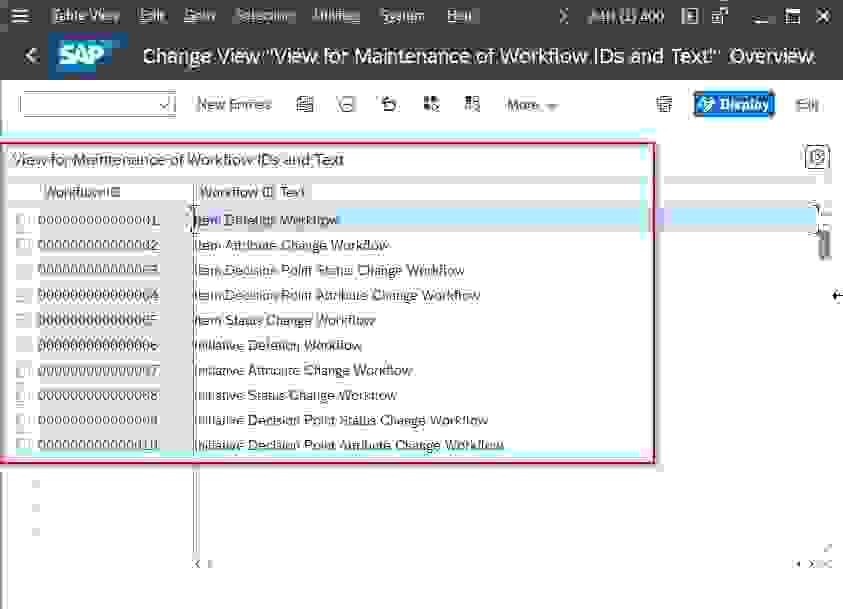Open the command field dropdown arrow
Viewport: 843px width, 609px height.
coord(164,105)
